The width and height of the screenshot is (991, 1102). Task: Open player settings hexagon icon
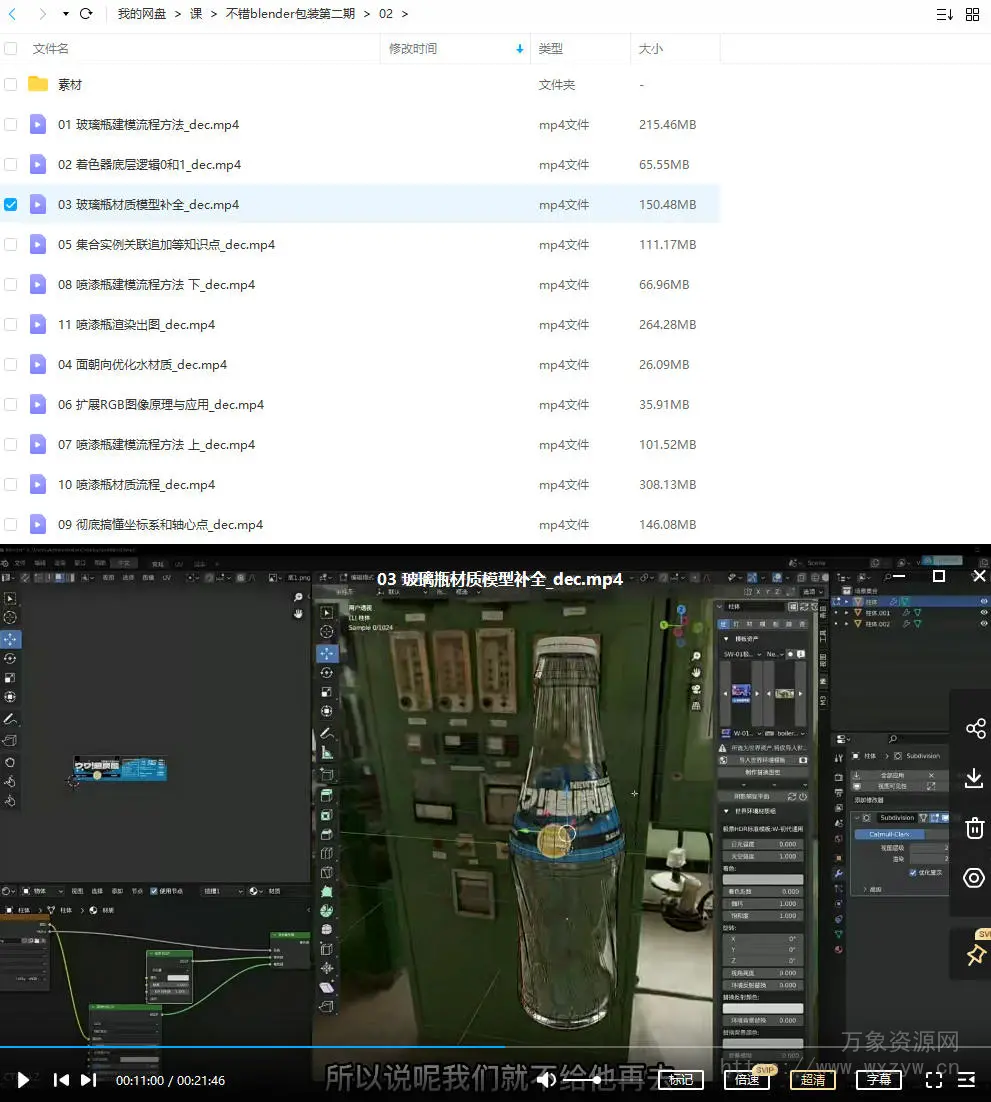pyautogui.click(x=975, y=878)
